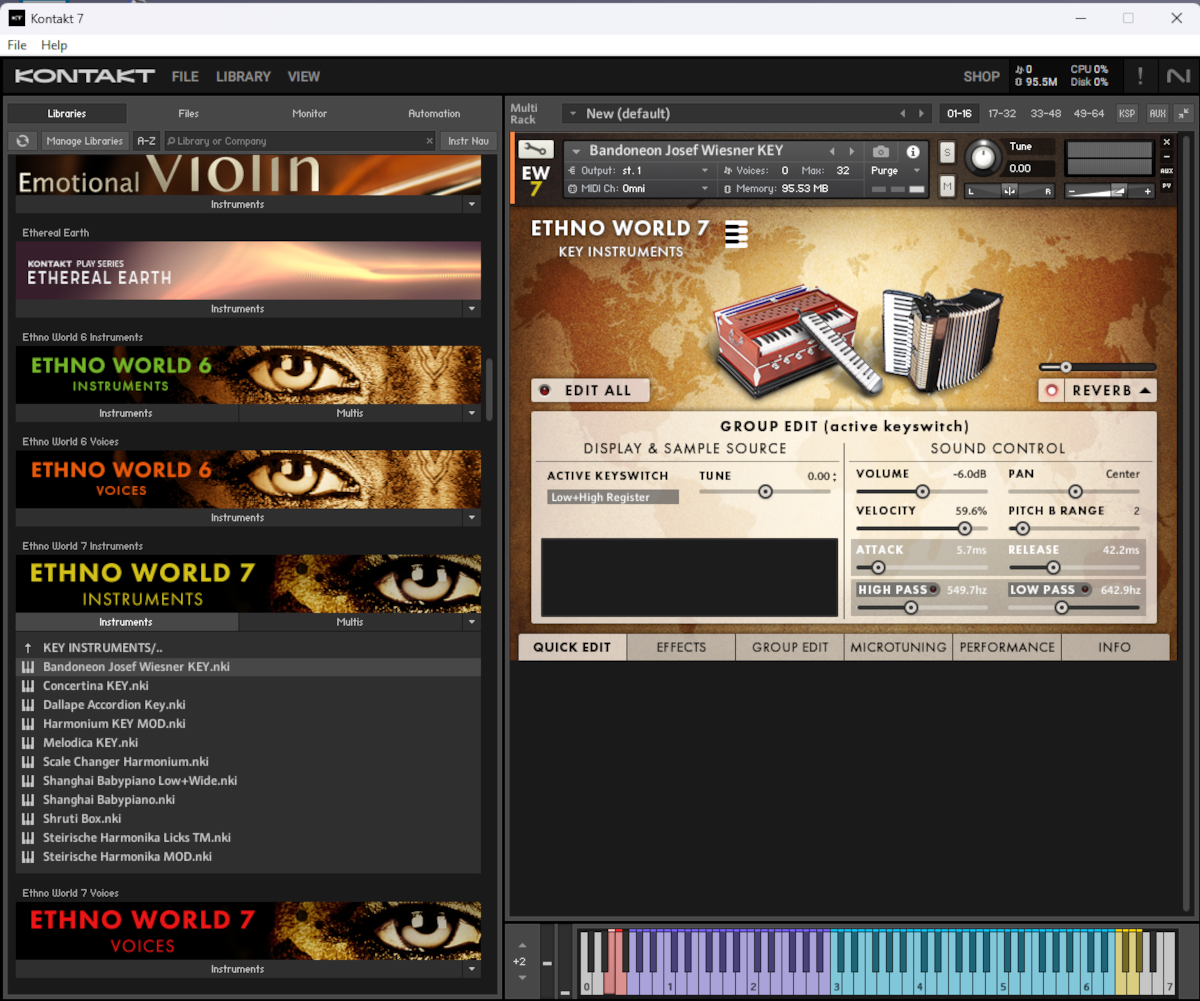Screen dimensions: 1200x1001
Task: Switch to the Files tab
Action: pyautogui.click(x=189, y=114)
